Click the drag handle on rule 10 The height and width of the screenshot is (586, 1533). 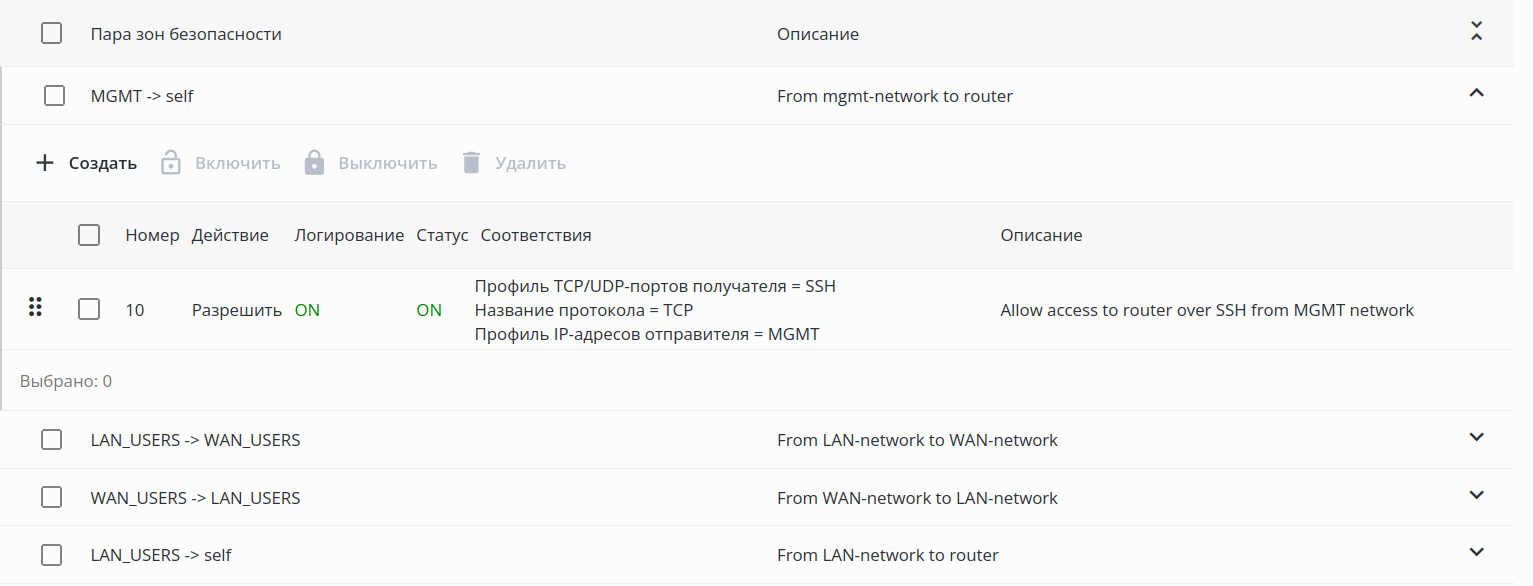pos(36,308)
